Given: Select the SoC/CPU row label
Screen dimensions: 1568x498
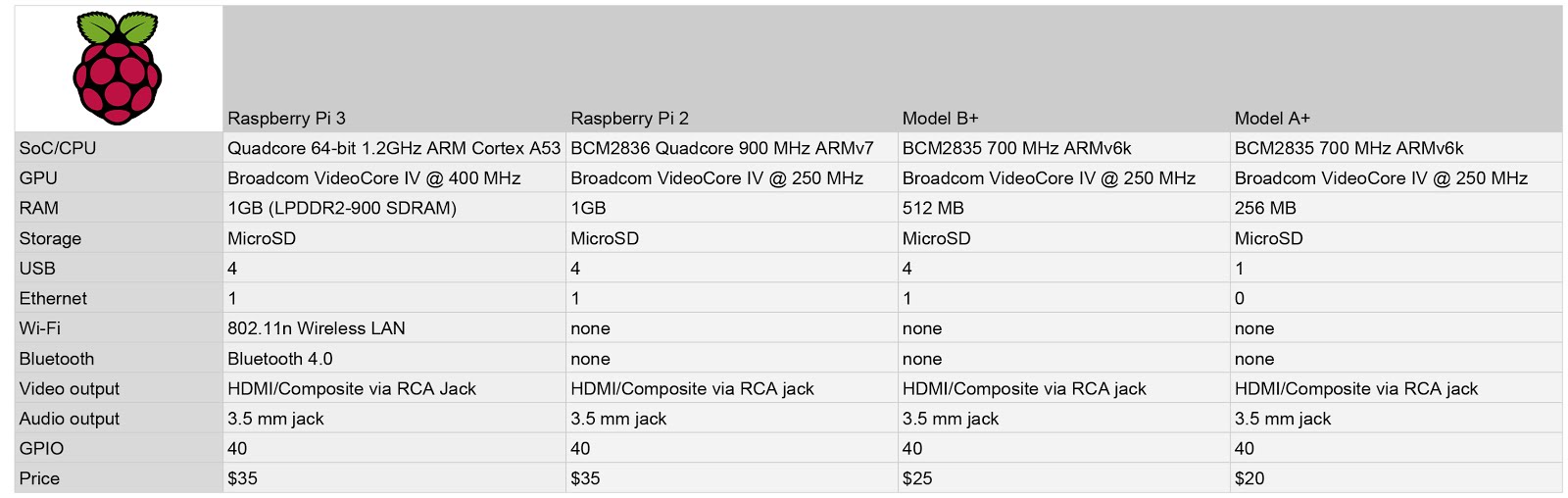Looking at the screenshot, I should [58, 148].
